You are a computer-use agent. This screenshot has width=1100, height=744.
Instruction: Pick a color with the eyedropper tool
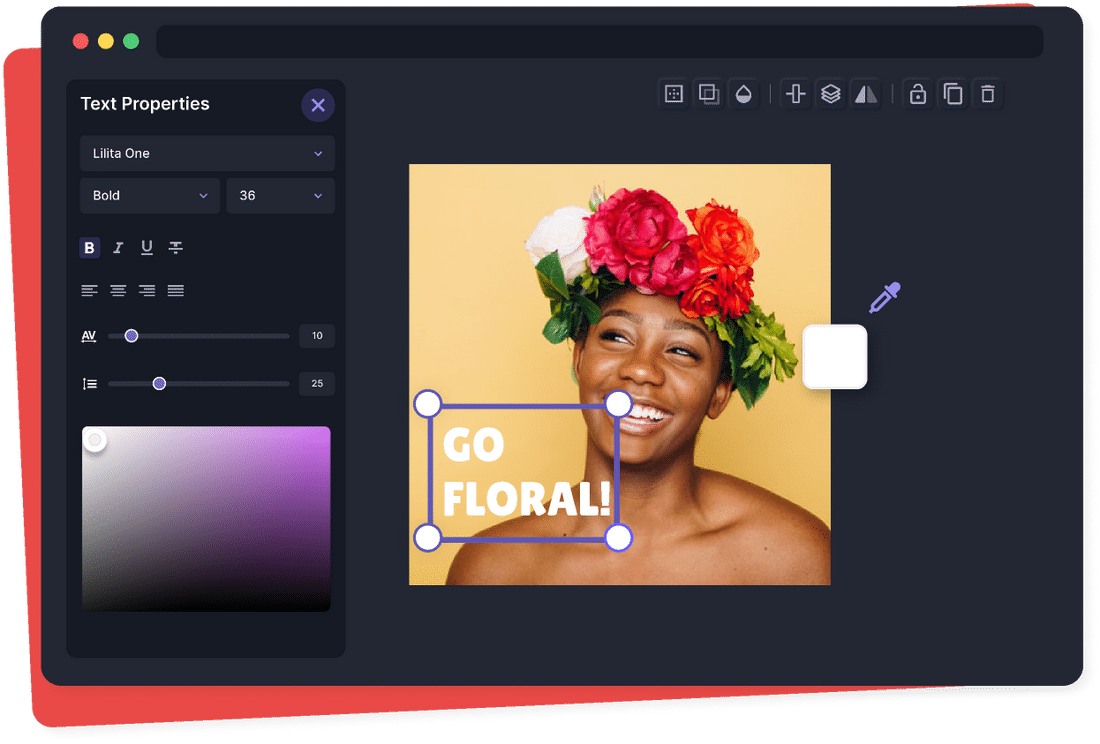884,298
